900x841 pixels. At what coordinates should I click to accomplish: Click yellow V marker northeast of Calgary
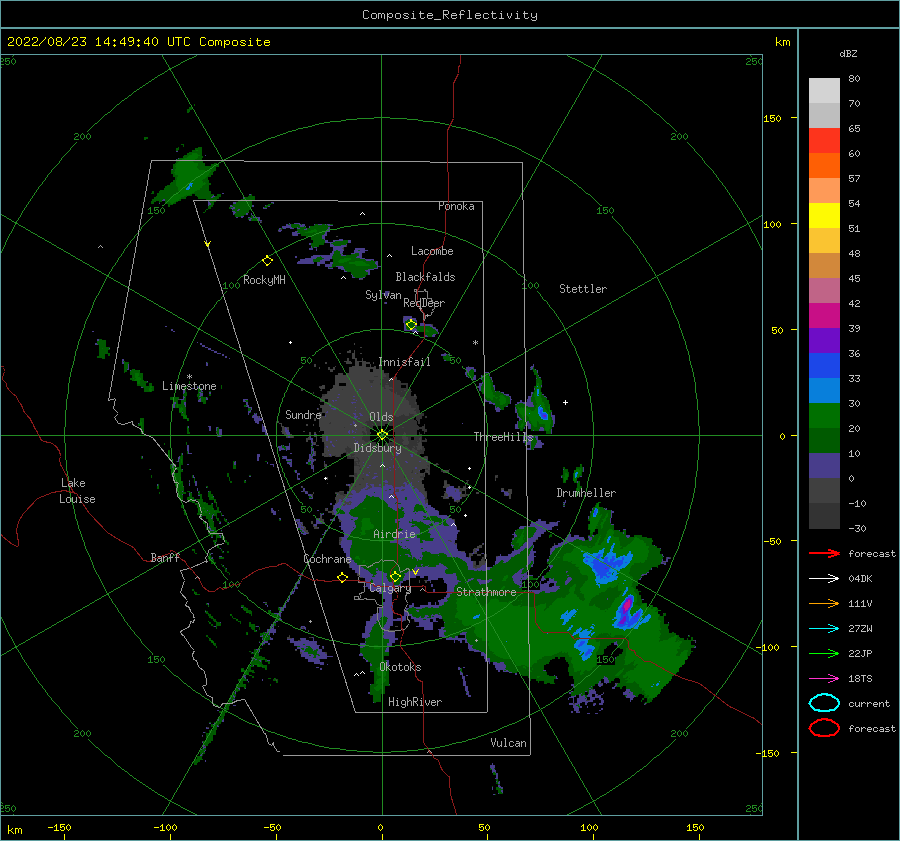tap(416, 572)
